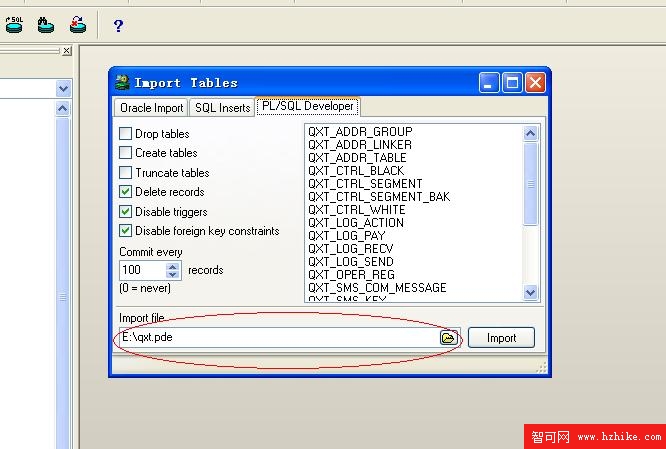The width and height of the screenshot is (666, 449).
Task: Decrease commit records with down spinner arrow
Action: coord(172,274)
